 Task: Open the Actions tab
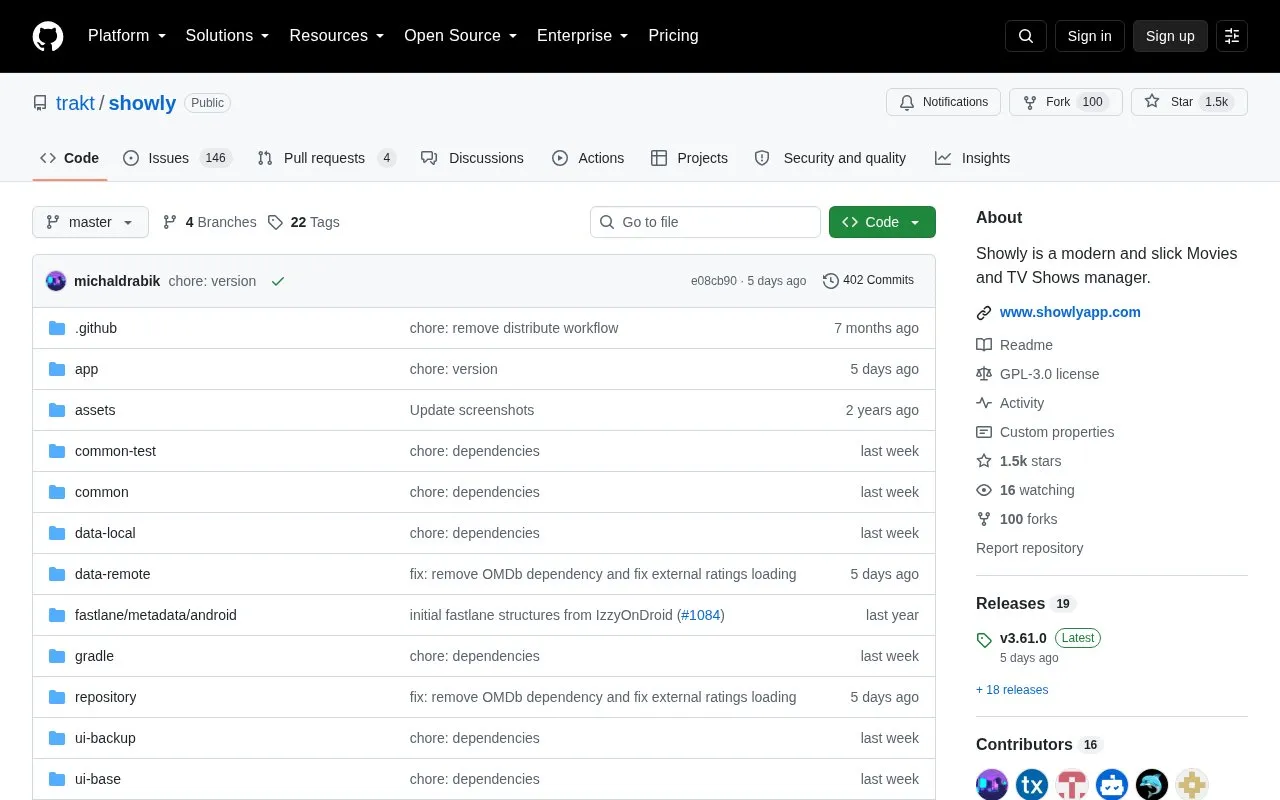click(588, 158)
